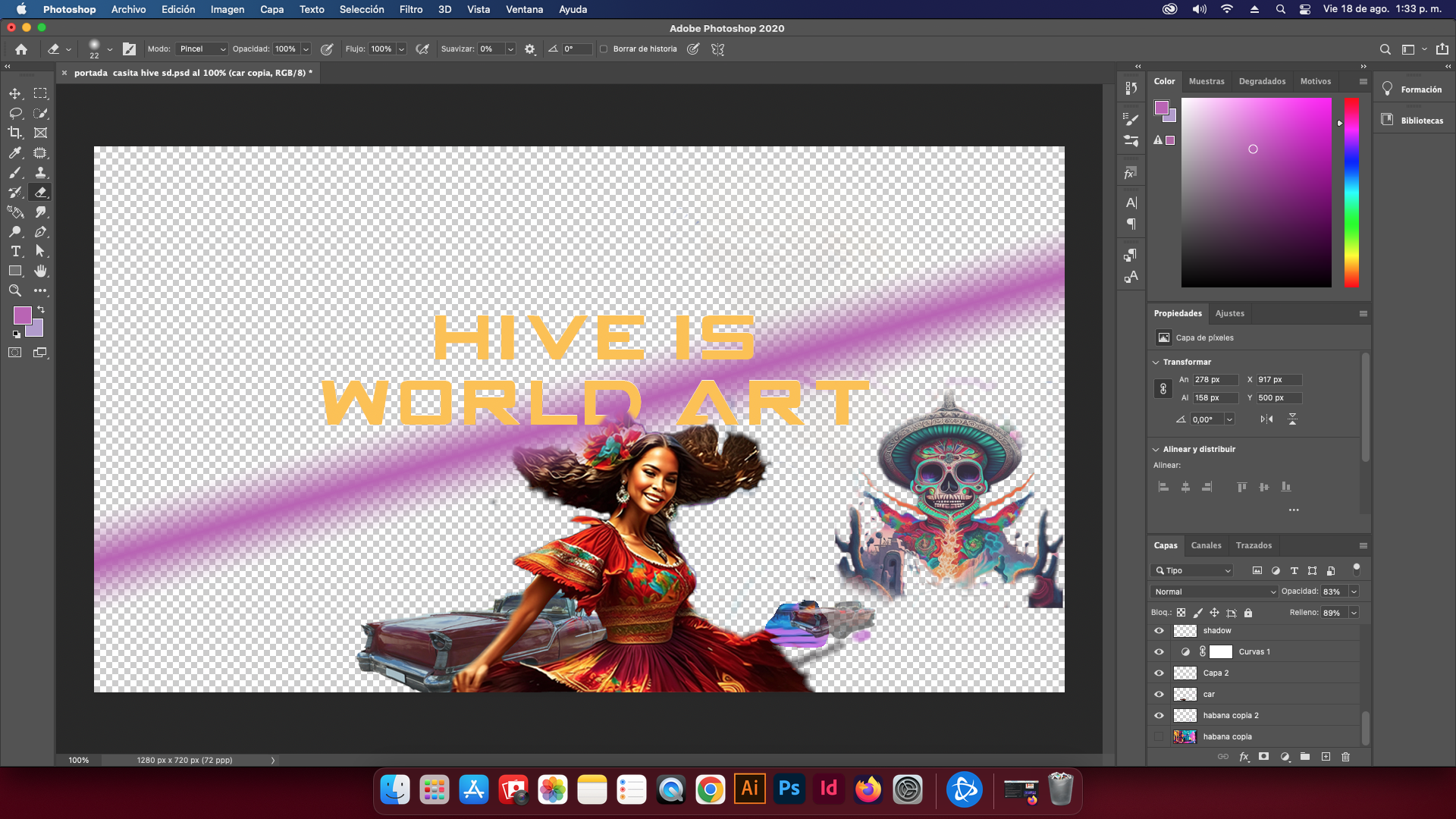The height and width of the screenshot is (819, 1456).
Task: Select the Curvas 1 layer name
Action: click(1254, 652)
